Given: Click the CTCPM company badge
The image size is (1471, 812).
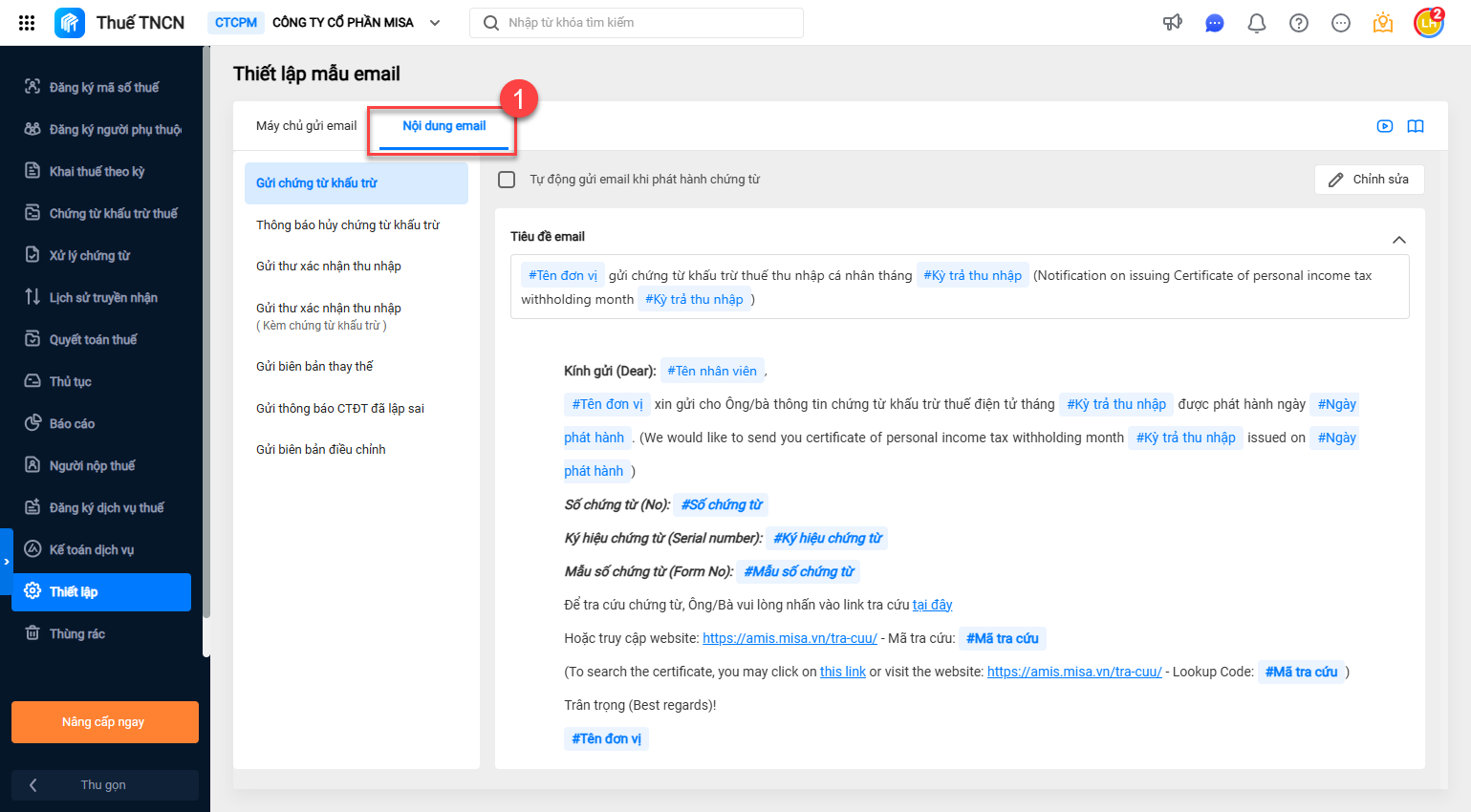Looking at the screenshot, I should [x=236, y=23].
